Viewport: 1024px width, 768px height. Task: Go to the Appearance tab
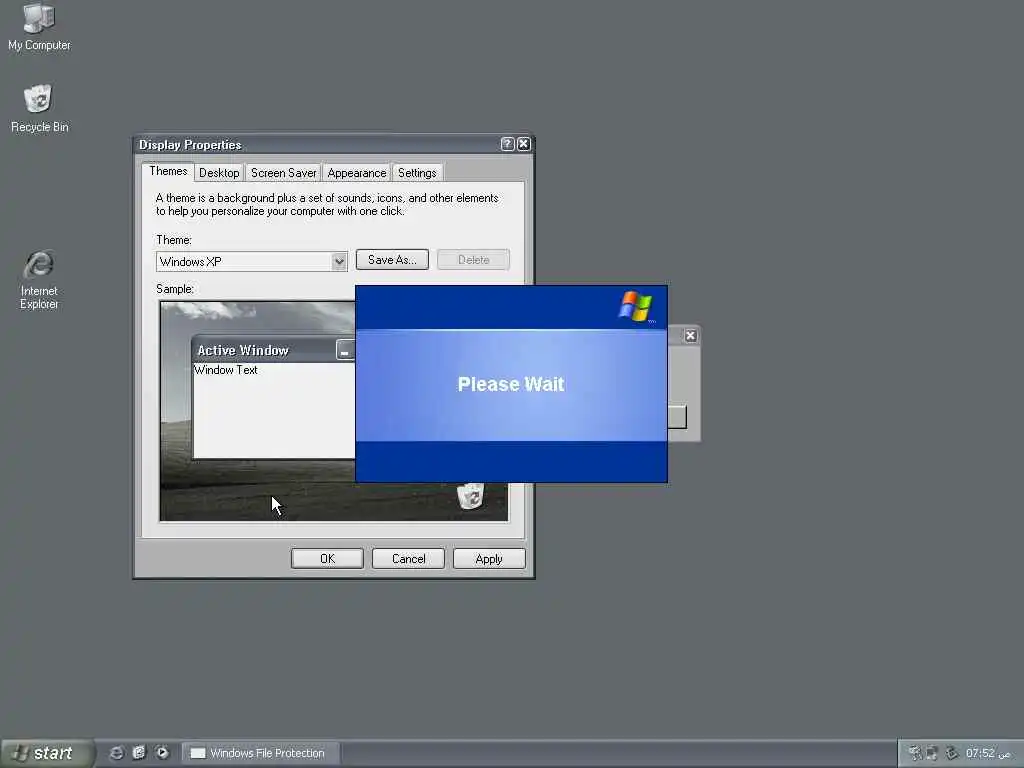[x=357, y=173]
